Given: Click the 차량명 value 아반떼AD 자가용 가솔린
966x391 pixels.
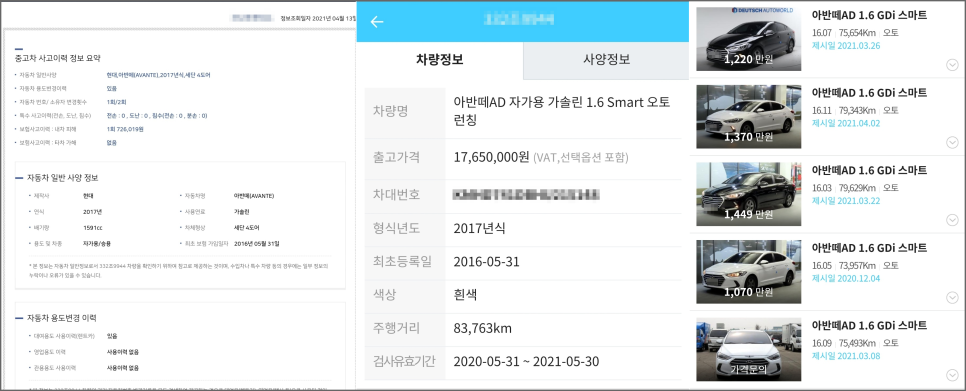Looking at the screenshot, I should [x=562, y=110].
